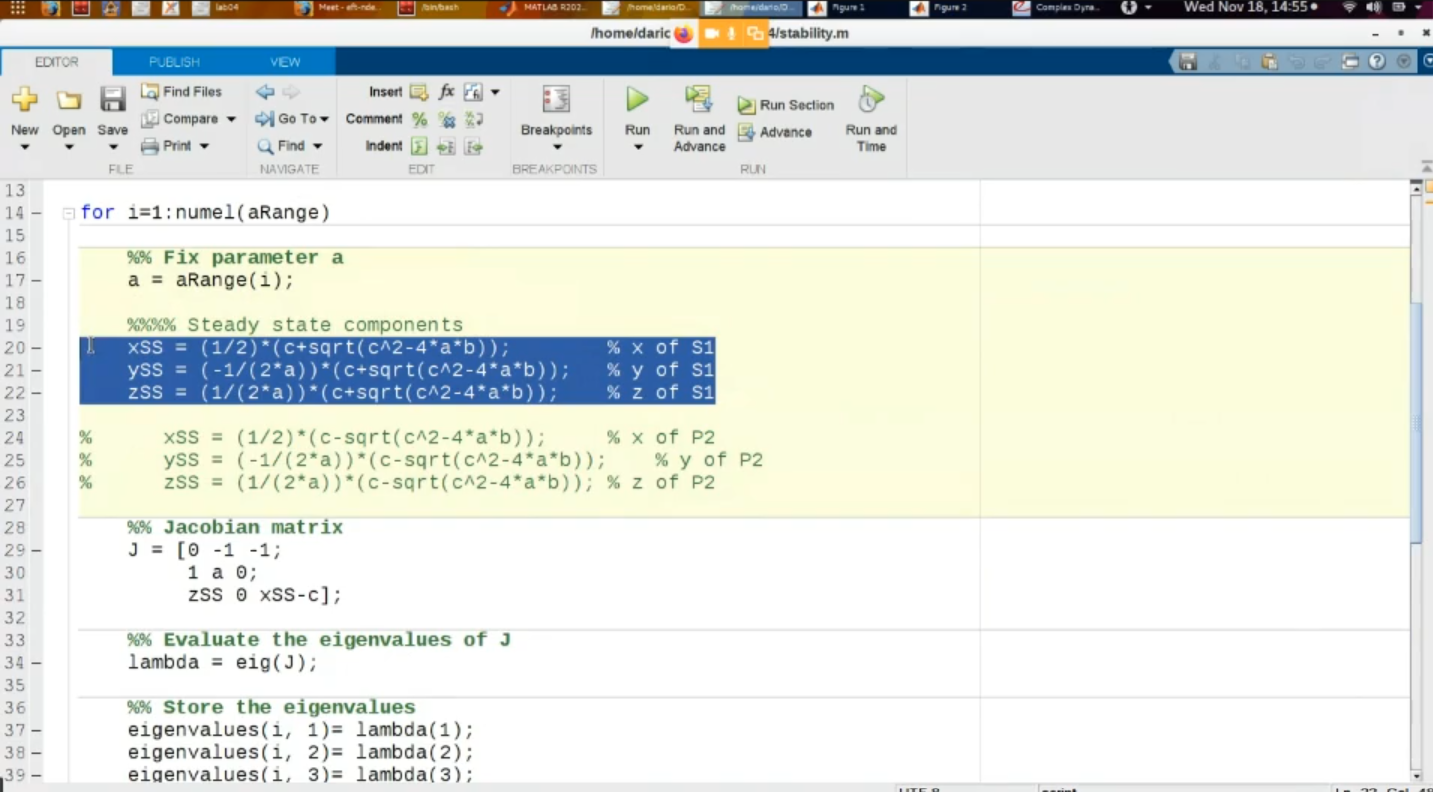Click the Run and Time icon
The height and width of the screenshot is (792, 1433).
pos(870,100)
